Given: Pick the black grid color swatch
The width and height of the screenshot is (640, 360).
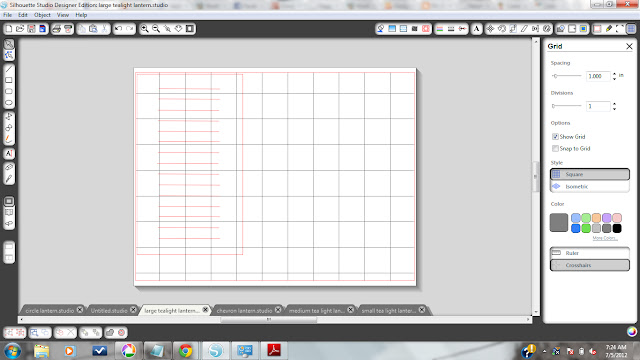Looking at the screenshot, I should pos(617,229).
